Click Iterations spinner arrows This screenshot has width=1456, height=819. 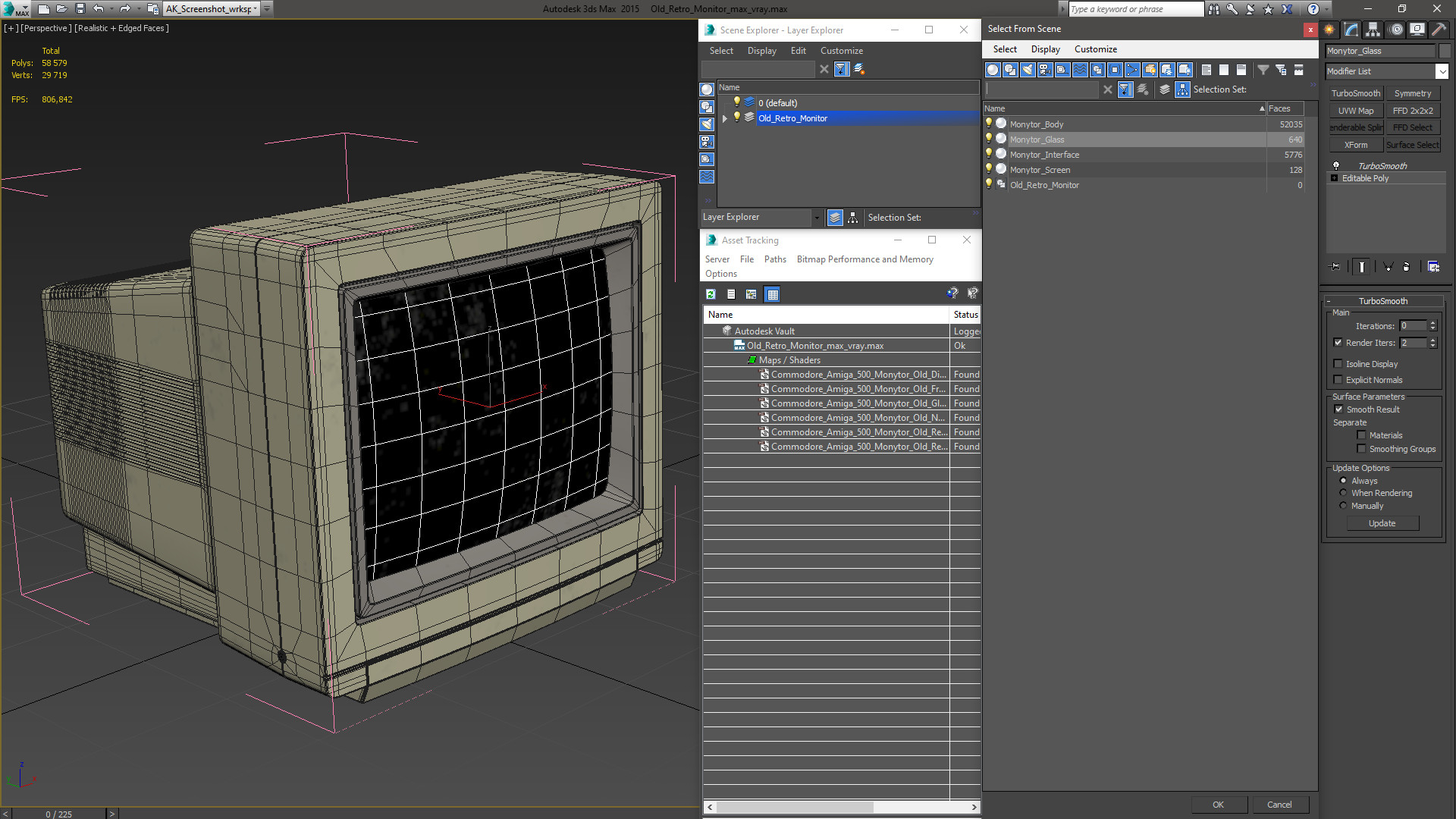tap(1433, 326)
